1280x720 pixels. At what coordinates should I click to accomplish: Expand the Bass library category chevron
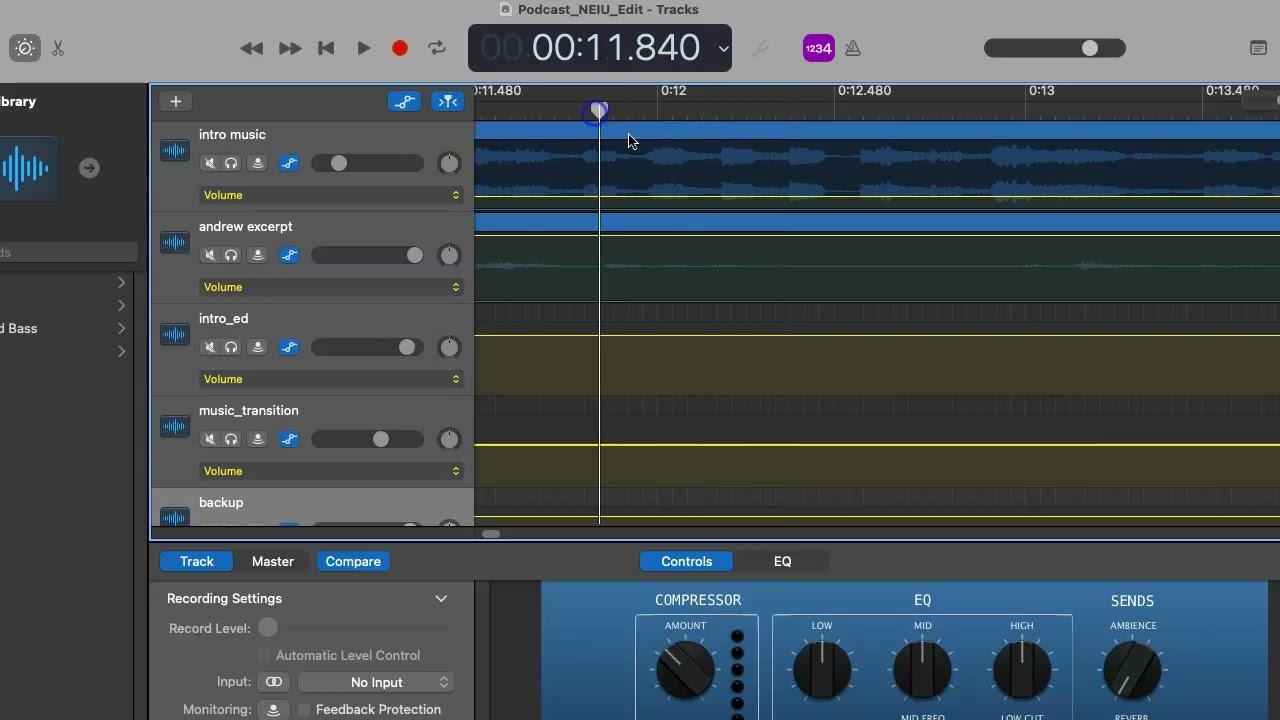click(121, 328)
